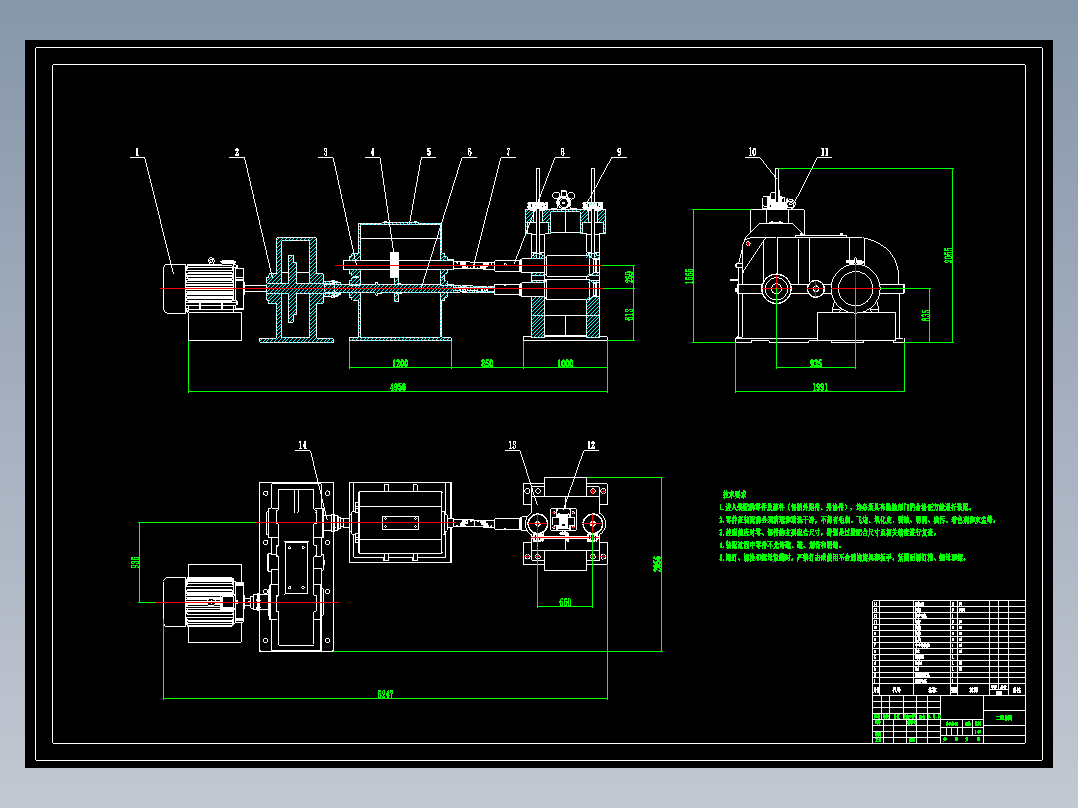Select the vertical dimension value "613"
The width and height of the screenshot is (1078, 808).
pos(629,314)
